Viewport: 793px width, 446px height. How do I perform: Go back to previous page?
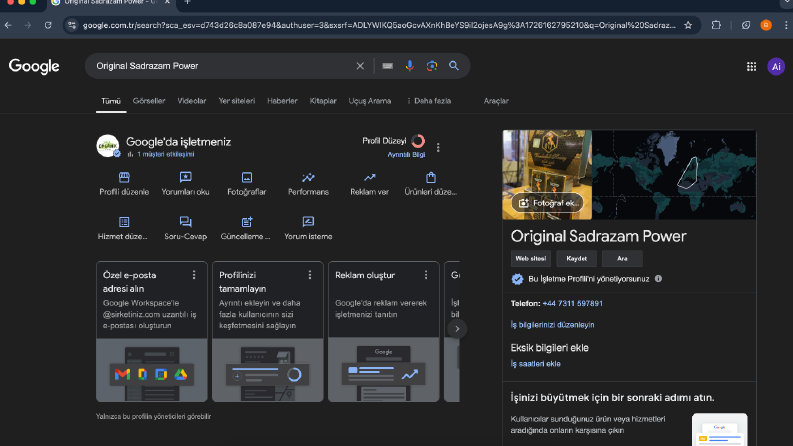click(9, 25)
